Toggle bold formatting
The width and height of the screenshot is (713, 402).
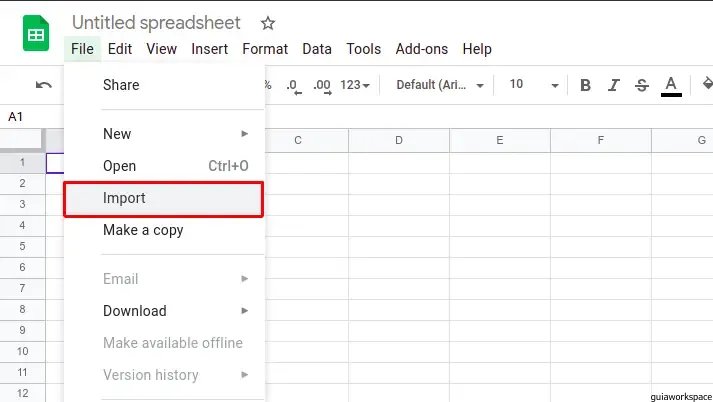tap(585, 85)
